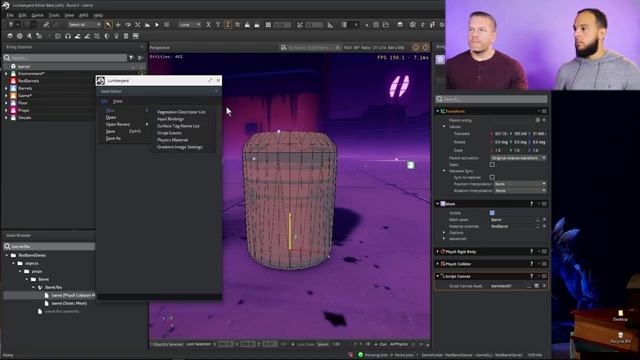
Task: Toggle the Static checkbox in Transform
Action: [x=492, y=164]
